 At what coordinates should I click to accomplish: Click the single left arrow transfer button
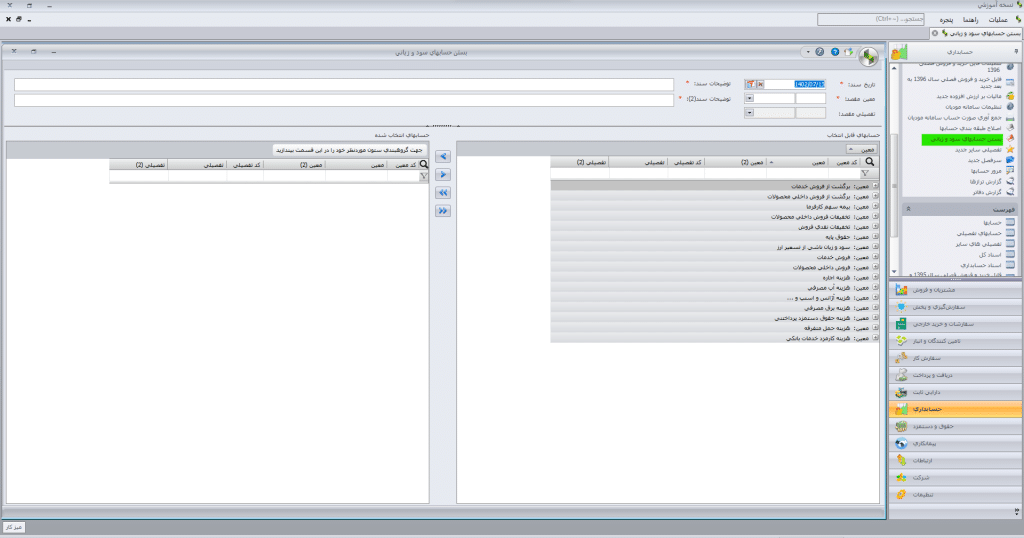(443, 157)
